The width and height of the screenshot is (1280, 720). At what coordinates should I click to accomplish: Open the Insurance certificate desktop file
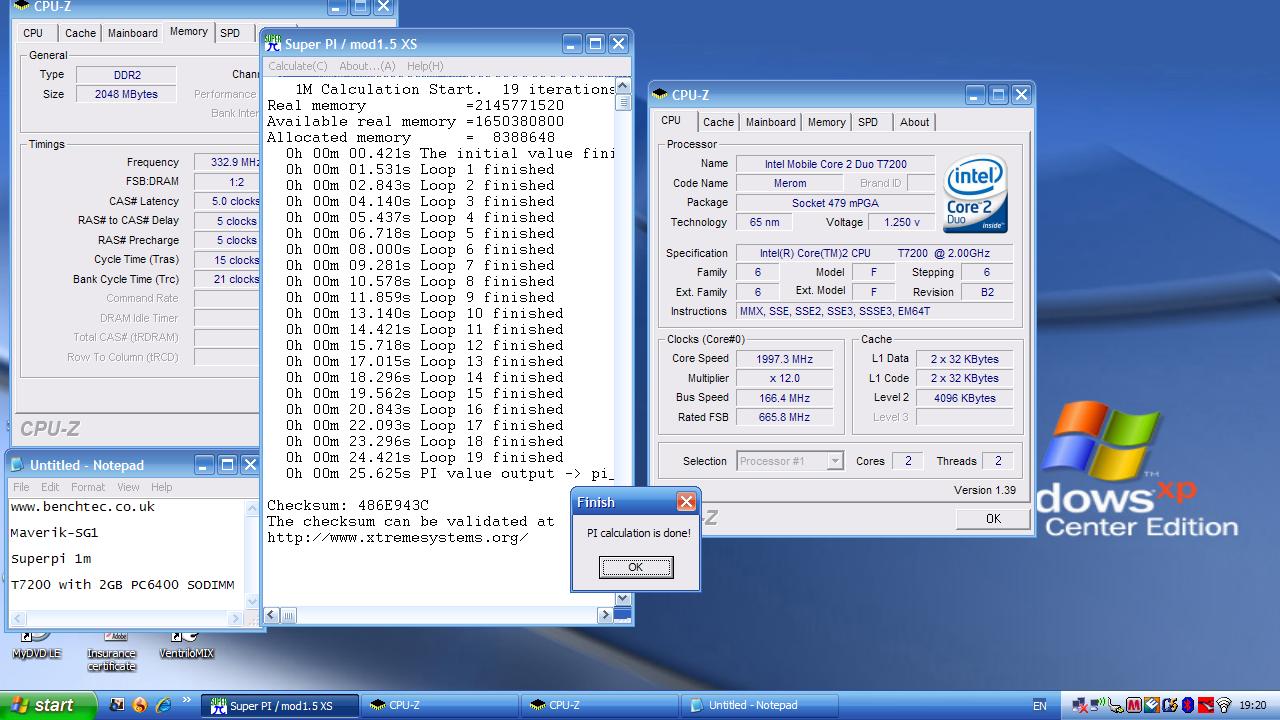click(x=111, y=652)
